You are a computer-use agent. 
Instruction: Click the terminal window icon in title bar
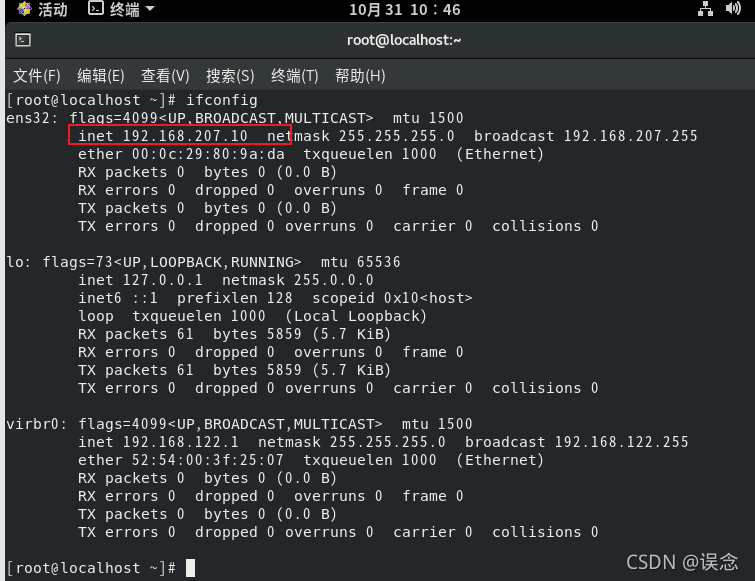coord(23,40)
